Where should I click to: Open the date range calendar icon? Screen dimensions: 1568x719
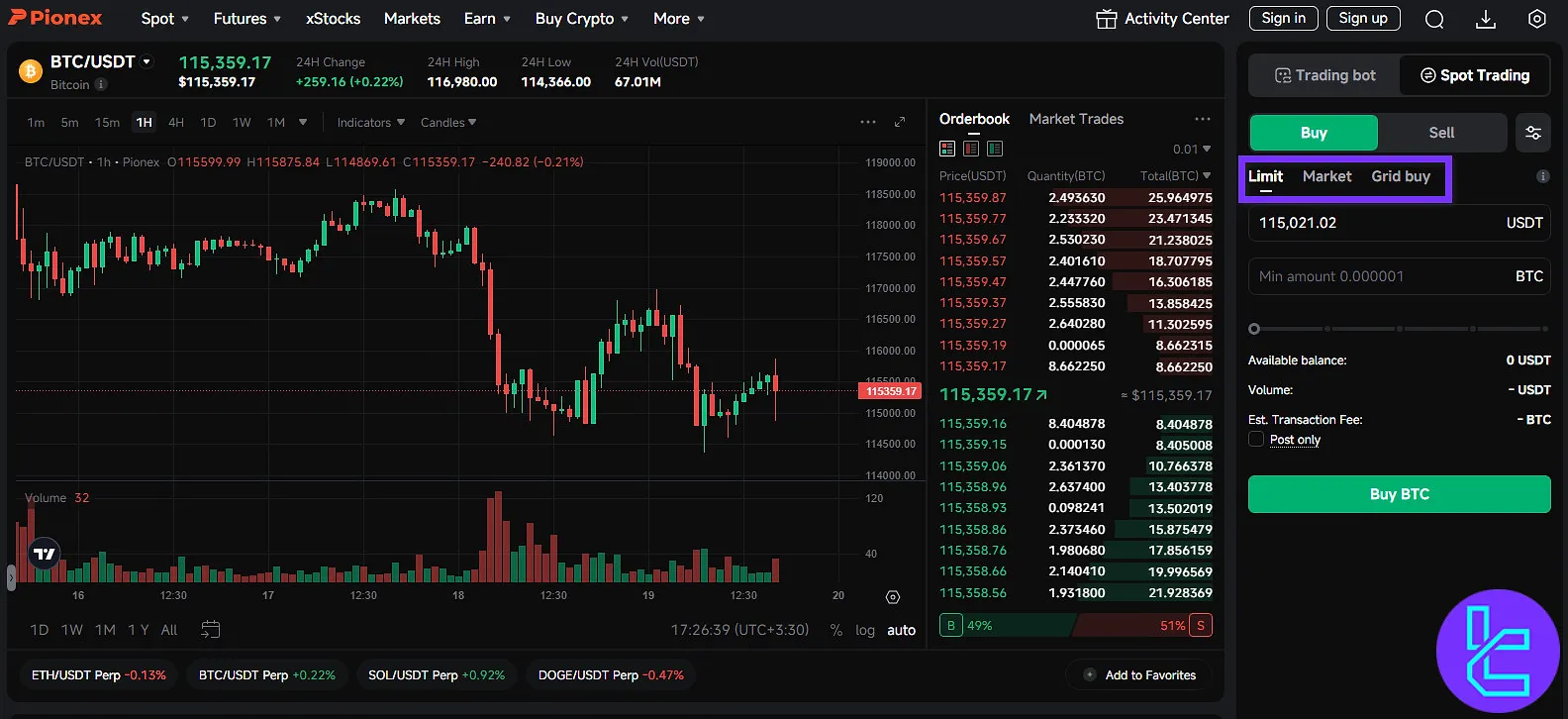coord(210,630)
